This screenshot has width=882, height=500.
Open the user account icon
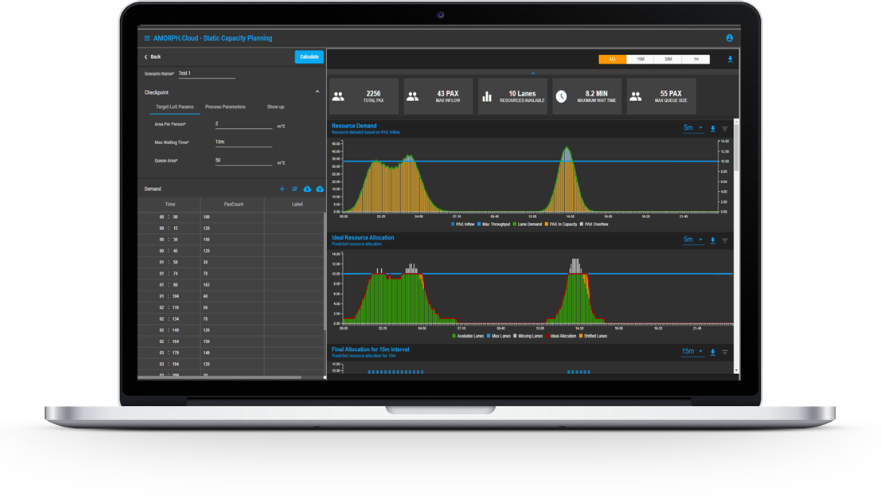(x=730, y=38)
